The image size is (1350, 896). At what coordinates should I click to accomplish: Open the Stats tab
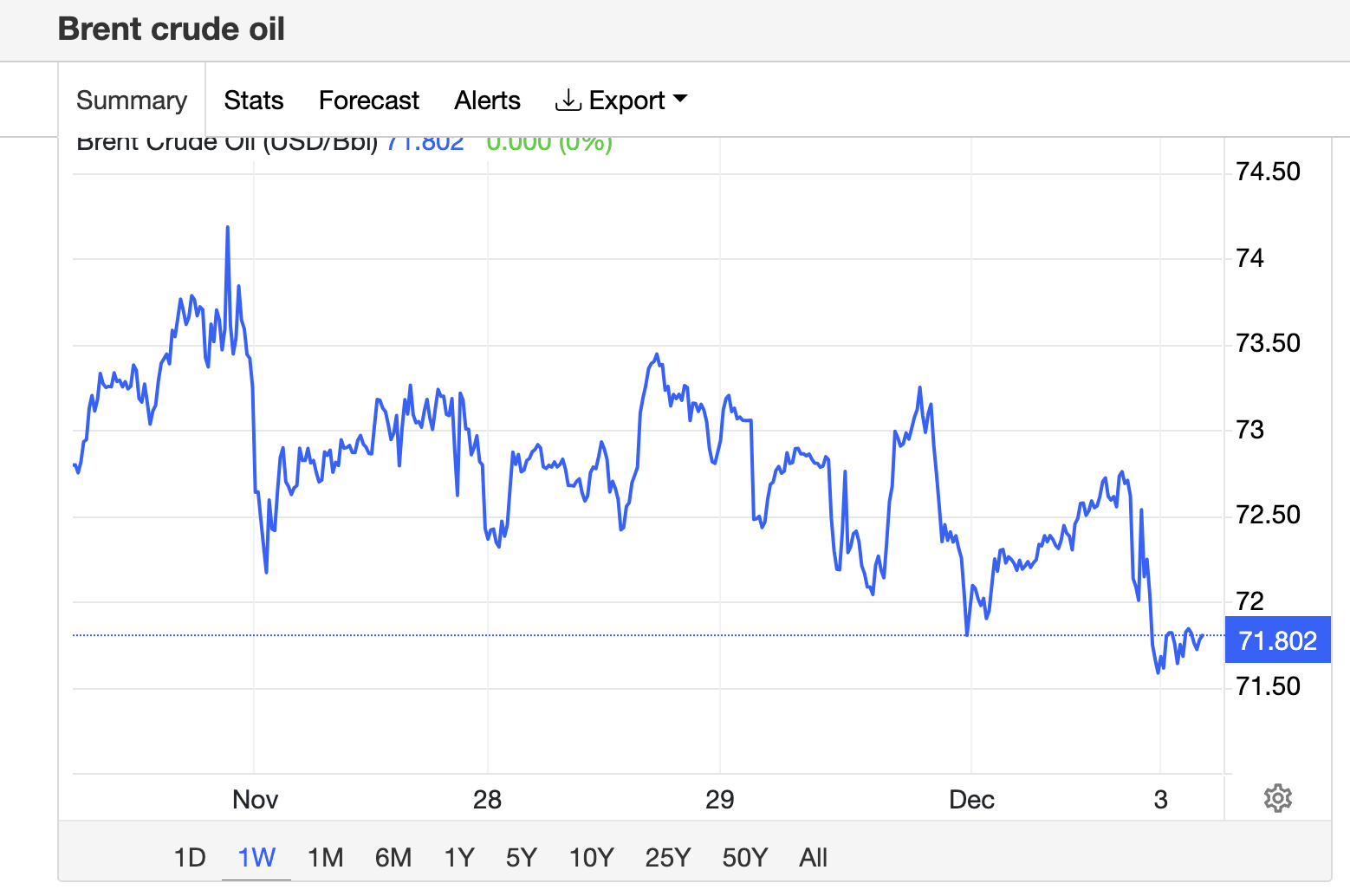[x=254, y=101]
